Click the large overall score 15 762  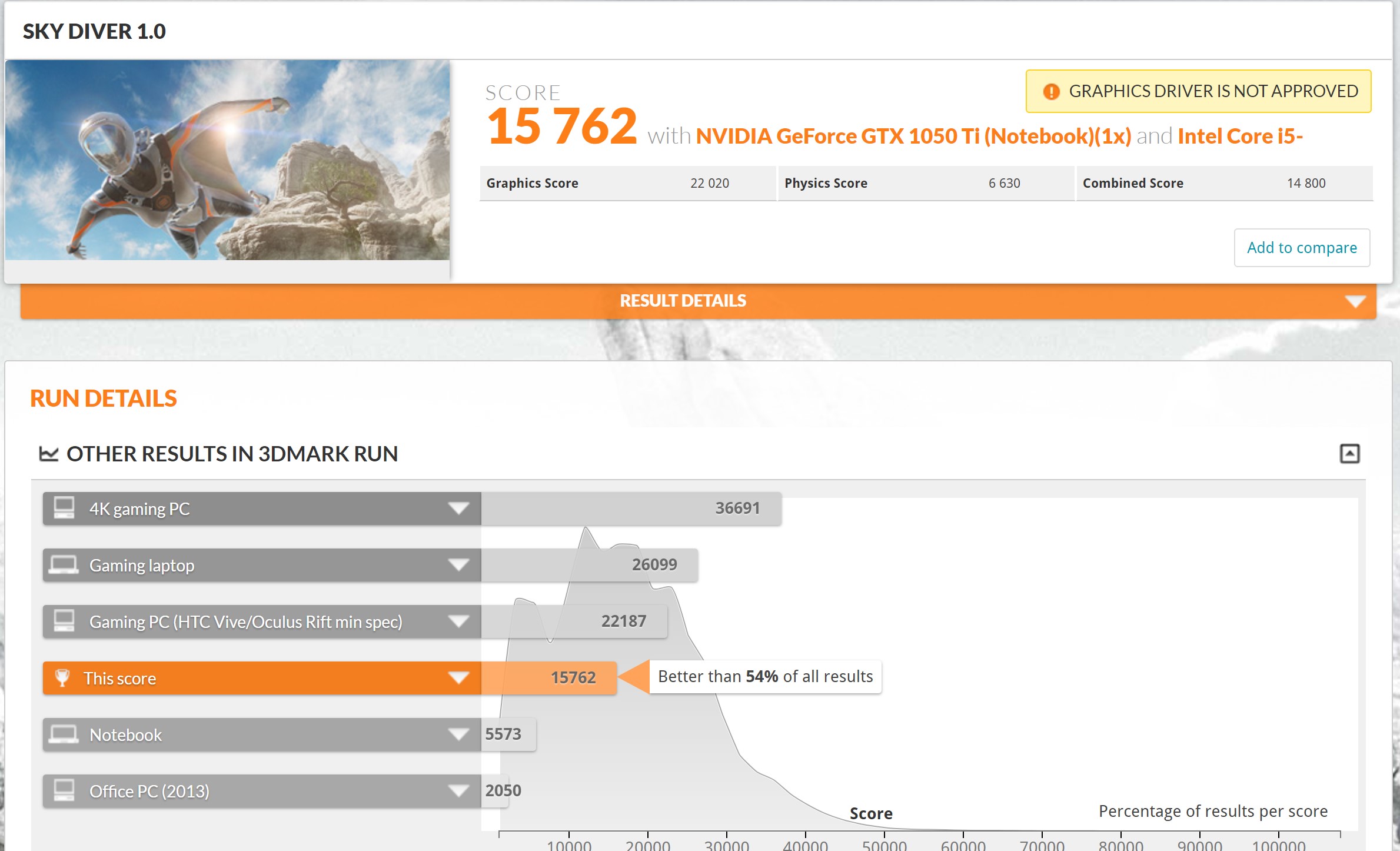562,126
